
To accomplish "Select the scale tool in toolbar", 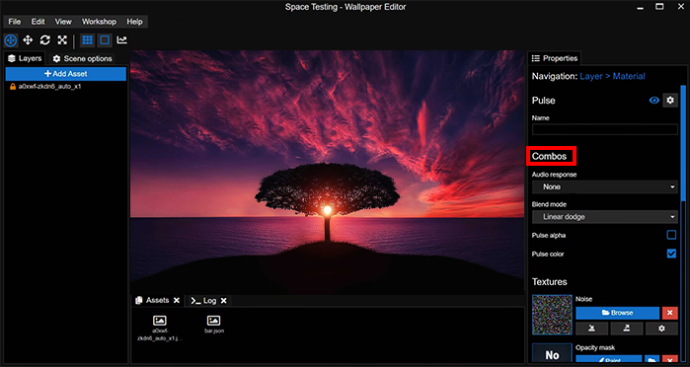I will point(62,40).
